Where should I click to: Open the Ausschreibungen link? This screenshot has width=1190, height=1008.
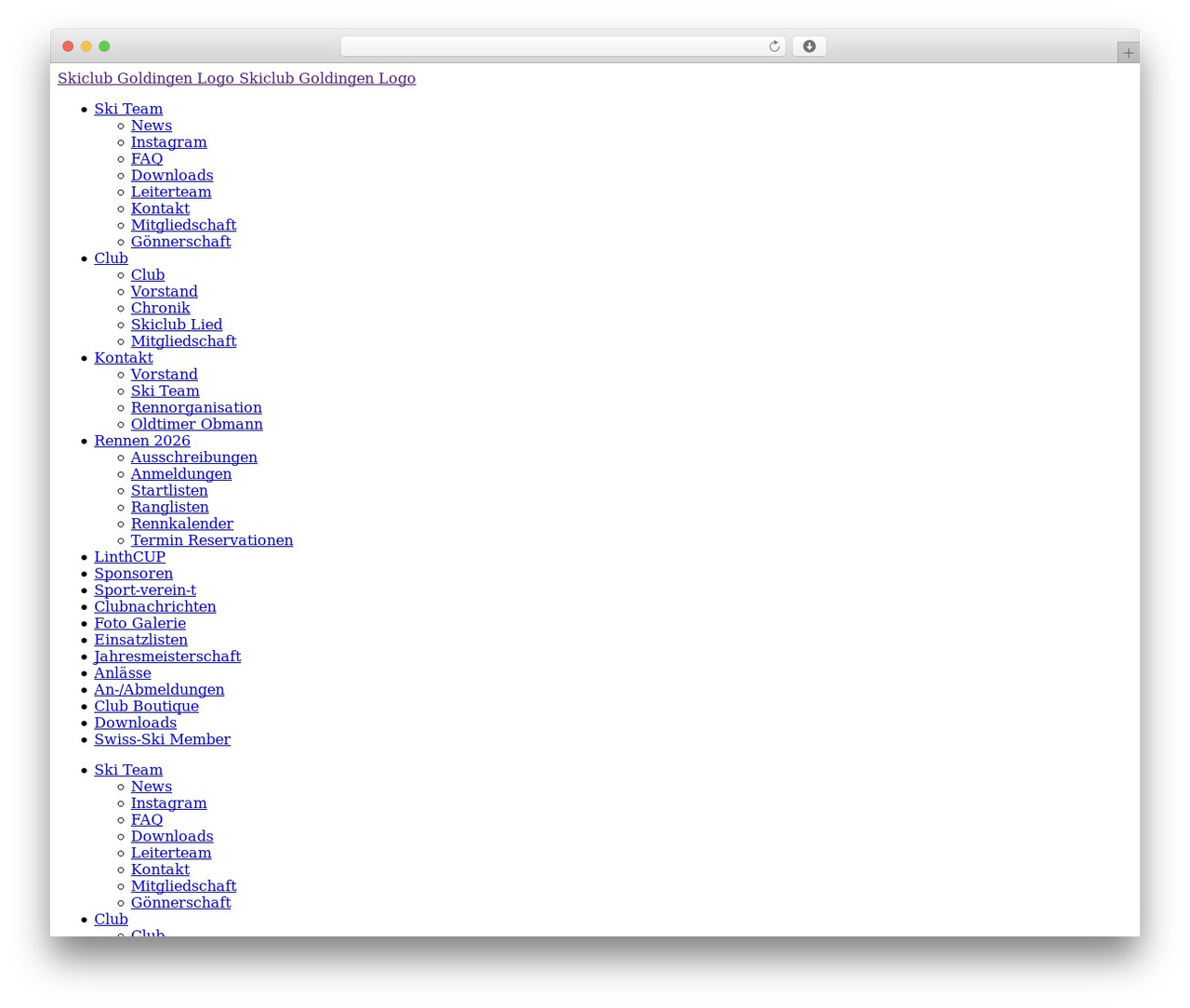(x=194, y=458)
